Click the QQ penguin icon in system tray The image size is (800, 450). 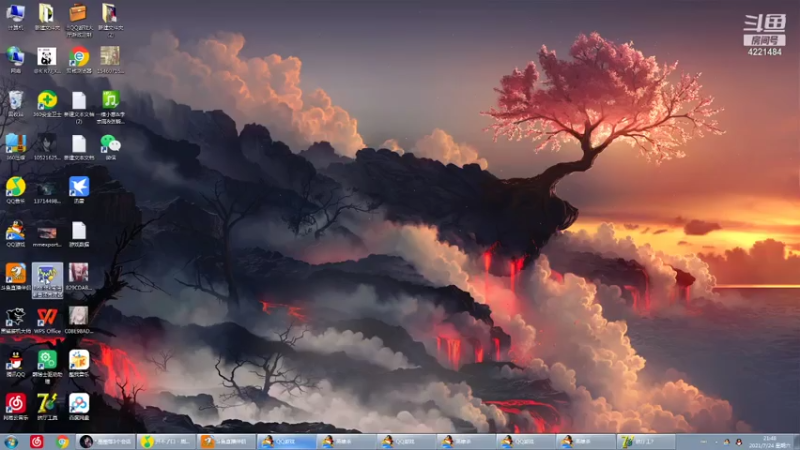coord(738,442)
